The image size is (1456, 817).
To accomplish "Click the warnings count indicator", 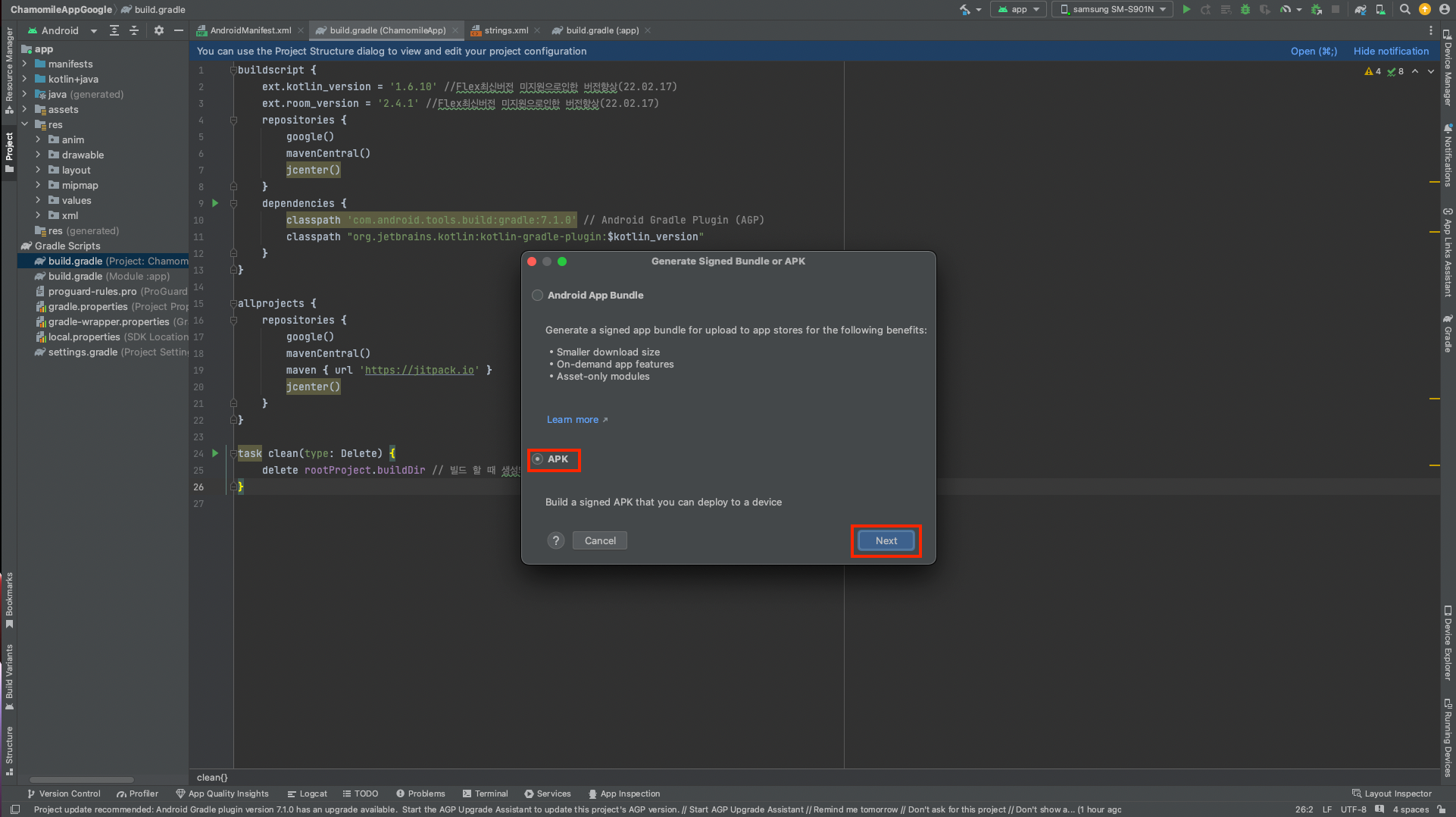I will (1373, 71).
